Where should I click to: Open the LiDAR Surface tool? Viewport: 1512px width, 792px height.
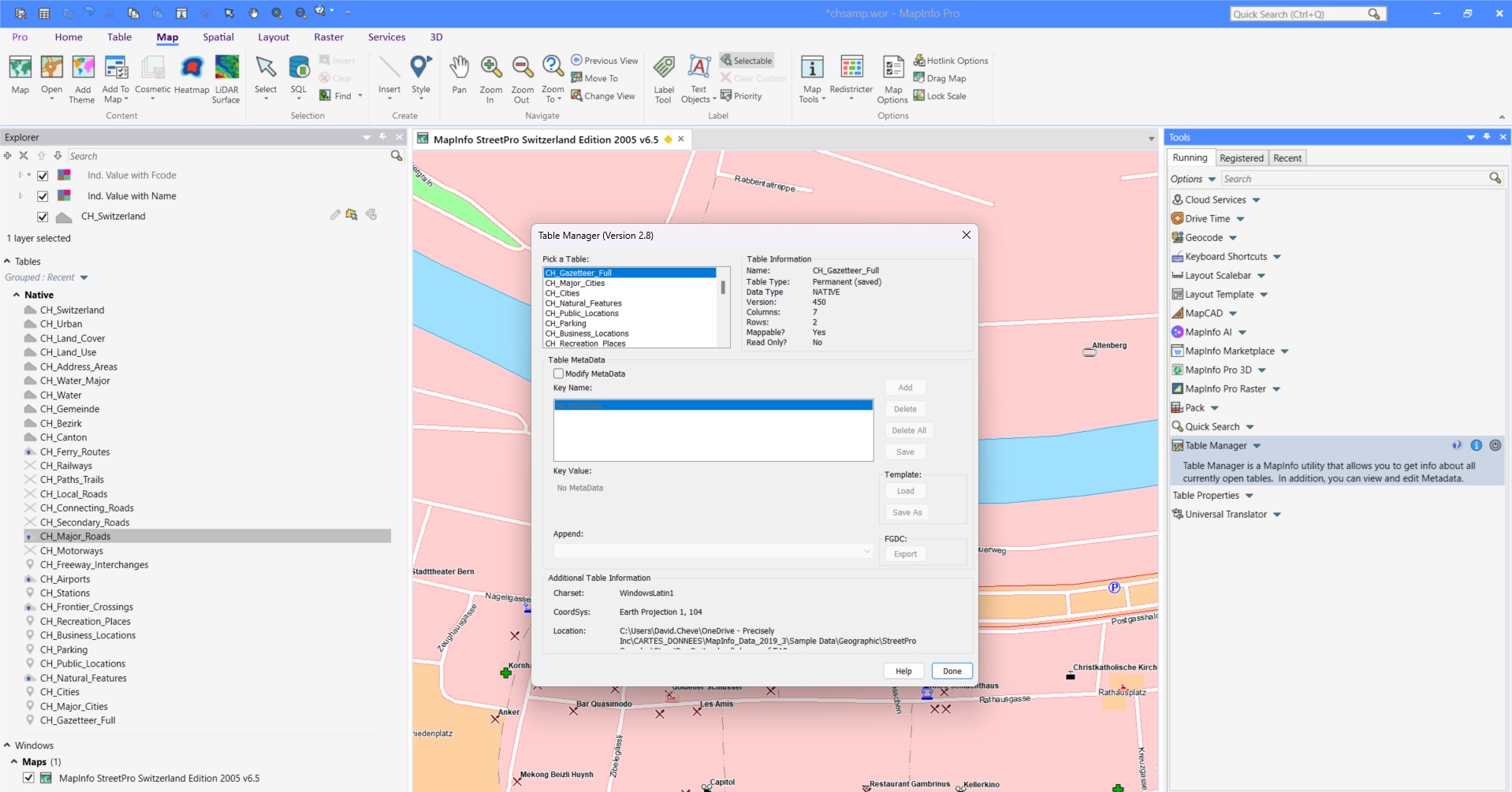point(226,79)
